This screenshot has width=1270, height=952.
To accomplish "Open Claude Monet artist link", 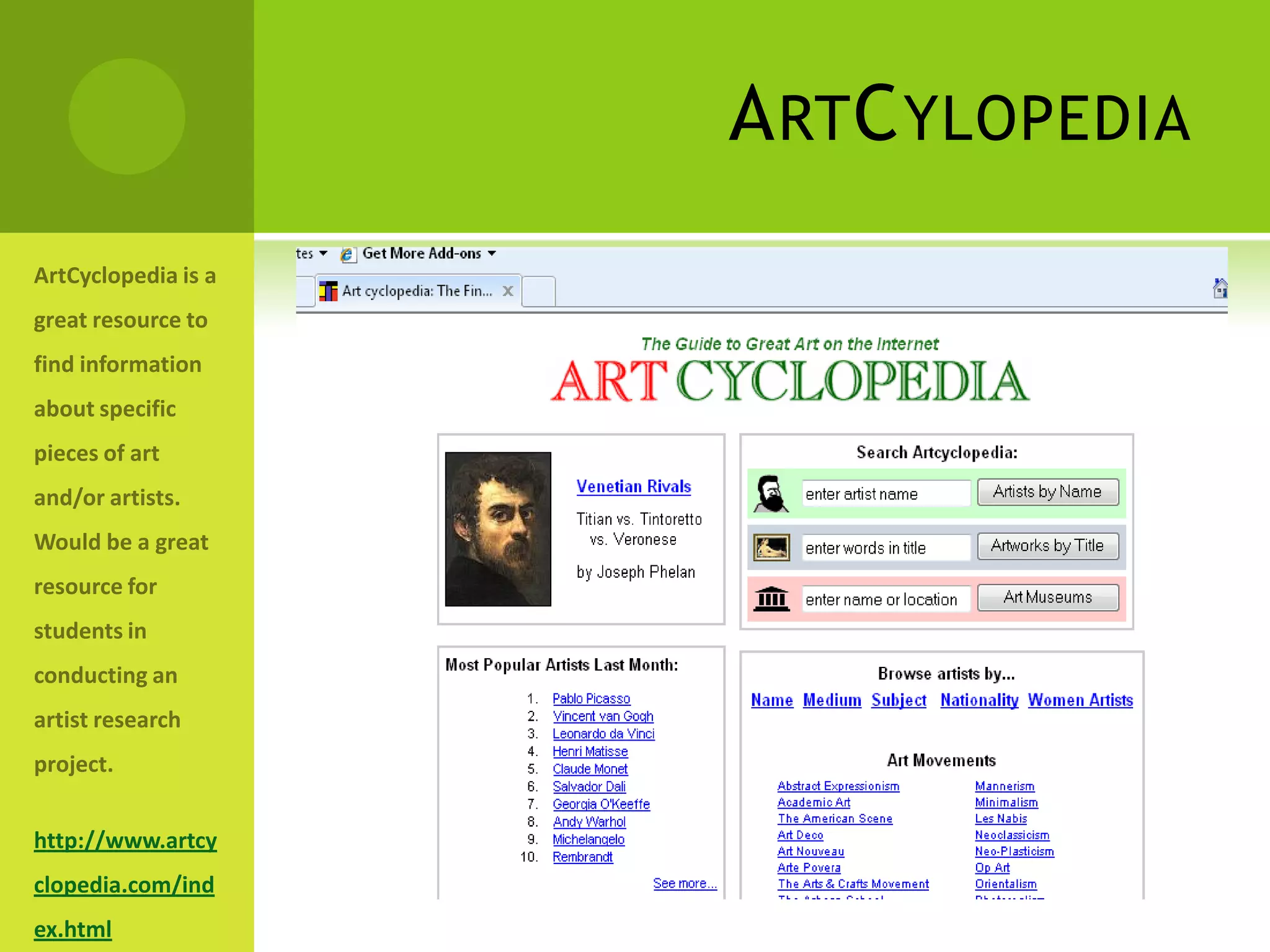I will click(x=590, y=769).
